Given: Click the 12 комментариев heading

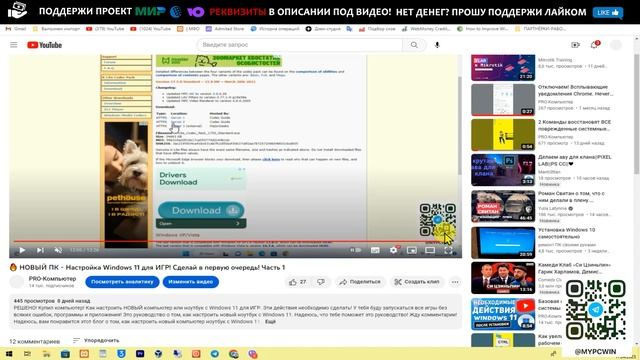Looking at the screenshot, I should click(35, 341).
